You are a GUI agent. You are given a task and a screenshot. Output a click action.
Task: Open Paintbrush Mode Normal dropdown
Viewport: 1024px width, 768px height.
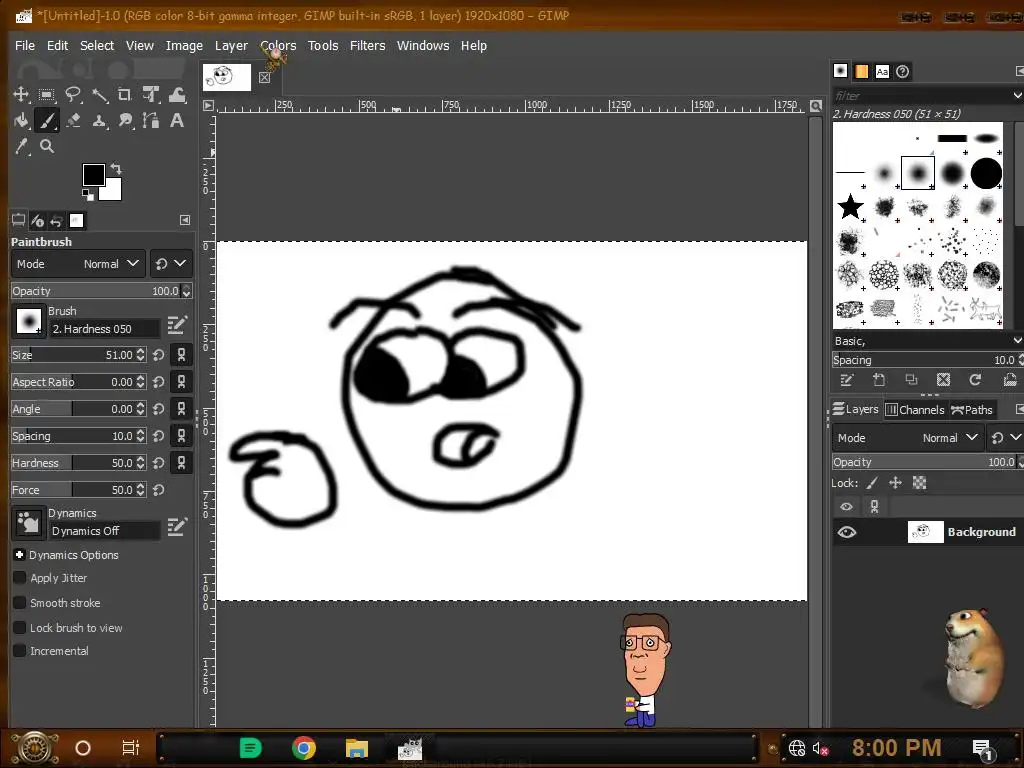(x=78, y=264)
